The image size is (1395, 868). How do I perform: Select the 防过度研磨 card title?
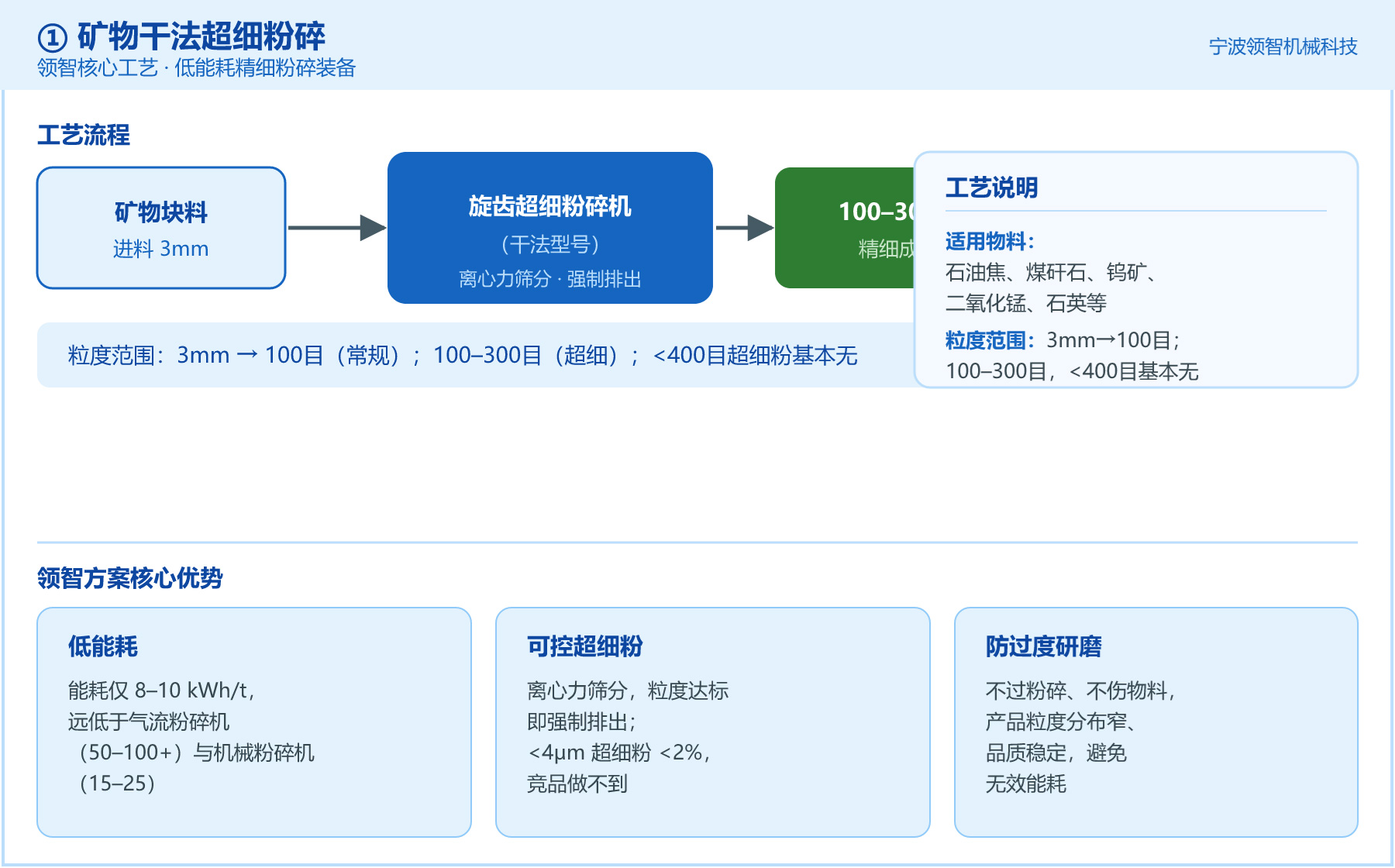coord(1044,646)
